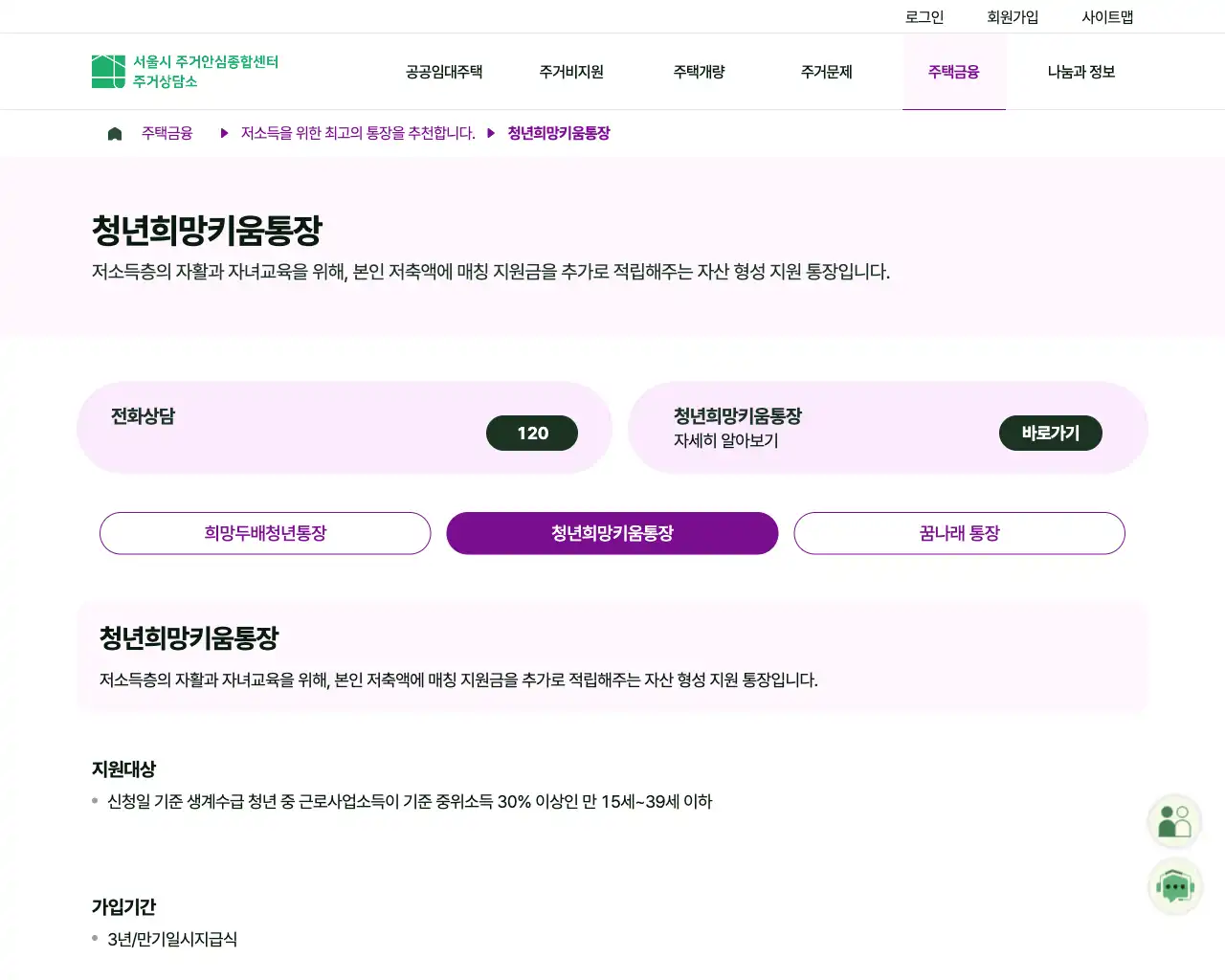The image size is (1225, 980).
Task: Open the consultation (people) floating icon
Action: [1174, 820]
